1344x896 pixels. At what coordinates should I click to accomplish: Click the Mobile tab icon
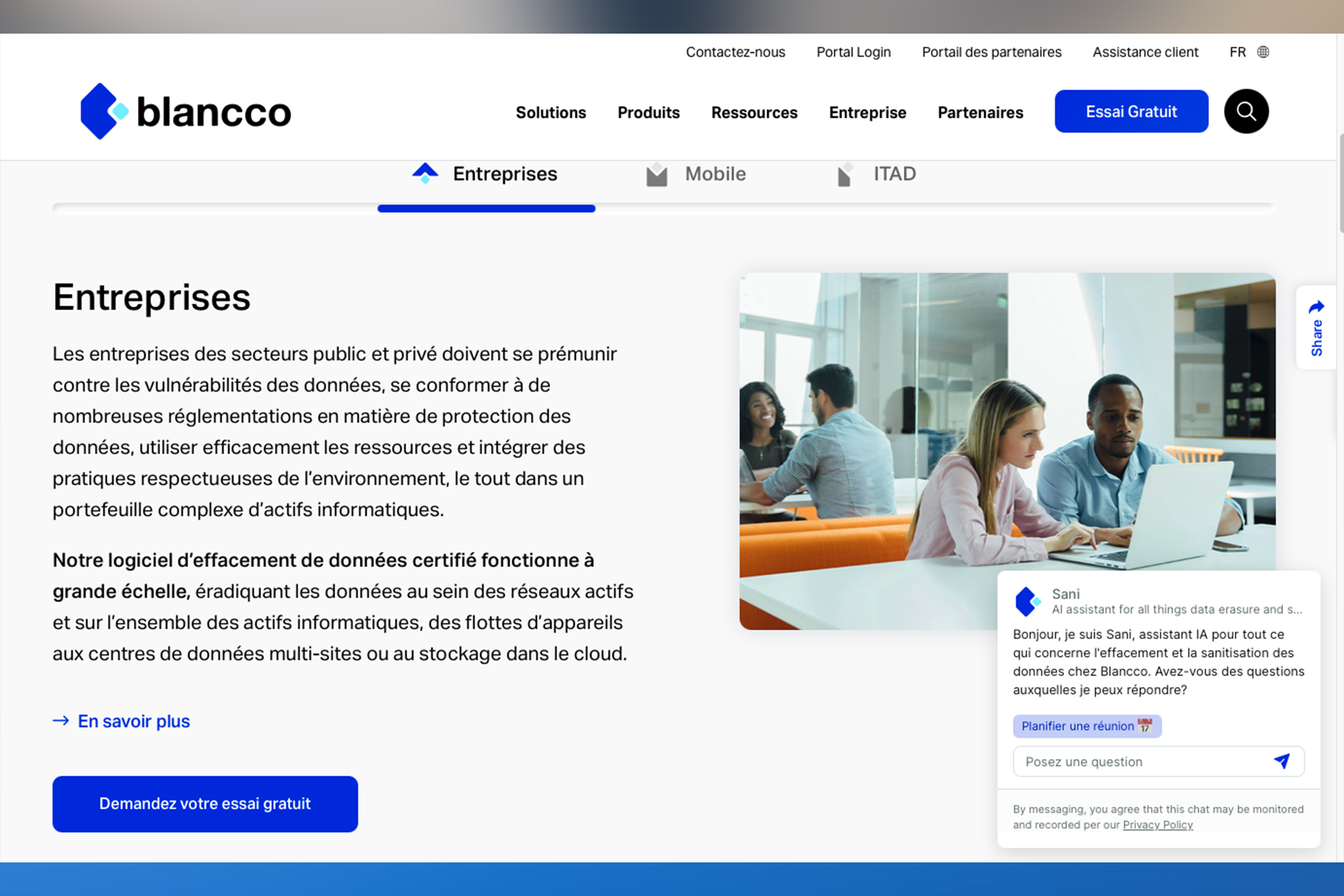coord(657,174)
